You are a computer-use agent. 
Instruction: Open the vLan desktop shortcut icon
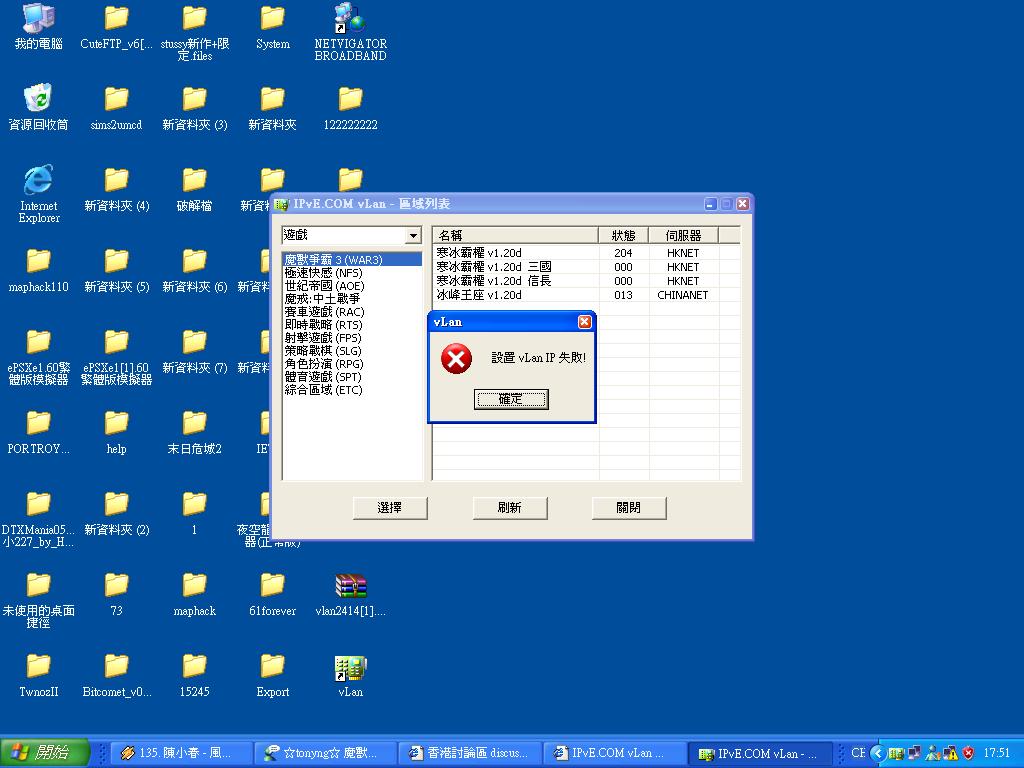point(350,671)
